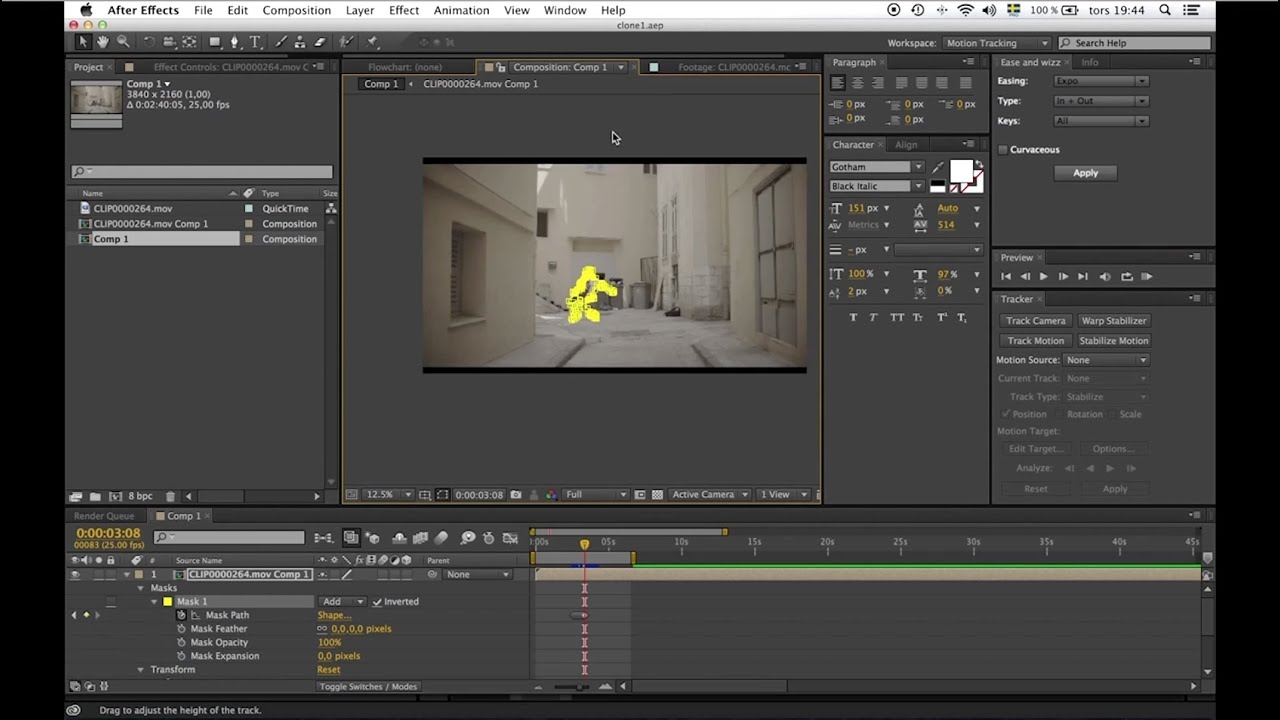Click the Search Help field
The height and width of the screenshot is (720, 1280).
pos(1135,43)
